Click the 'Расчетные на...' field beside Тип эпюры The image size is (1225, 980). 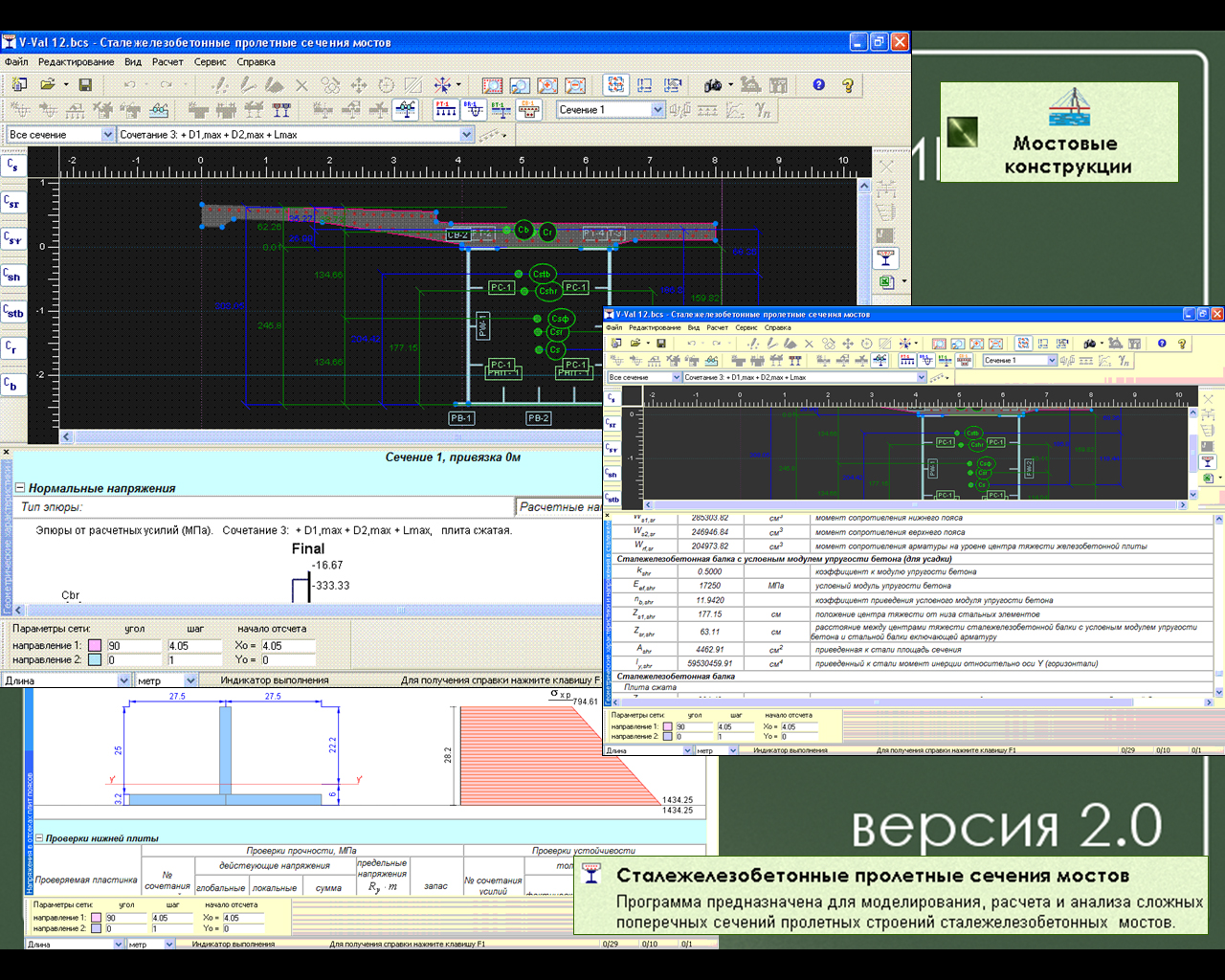coord(559,506)
